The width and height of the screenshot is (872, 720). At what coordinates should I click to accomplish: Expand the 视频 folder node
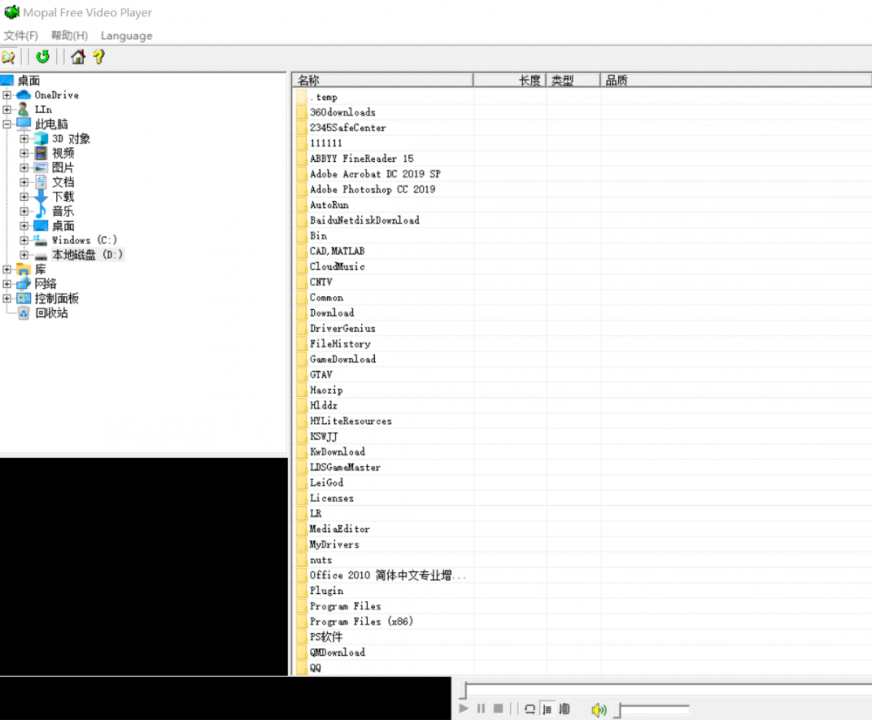click(24, 153)
